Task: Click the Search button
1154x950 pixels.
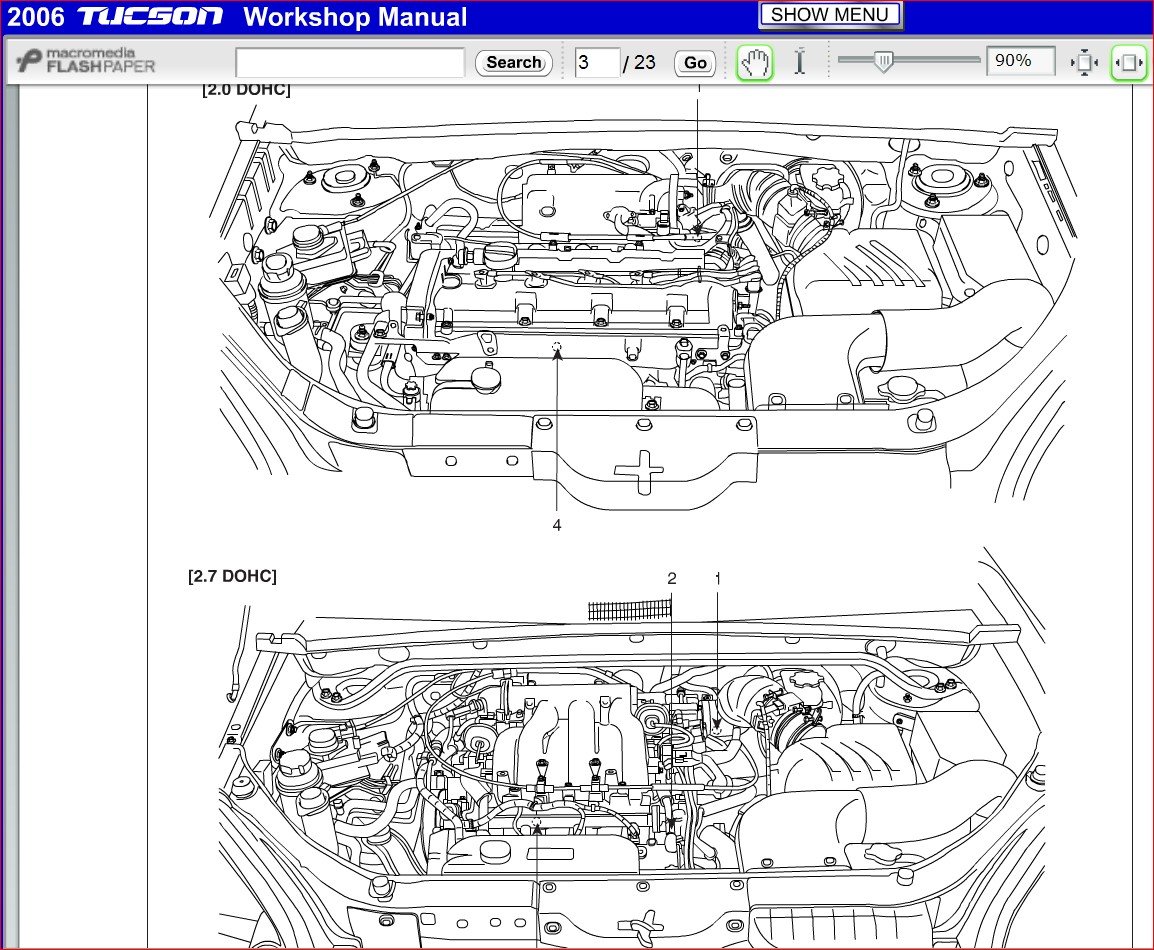Action: (x=514, y=63)
